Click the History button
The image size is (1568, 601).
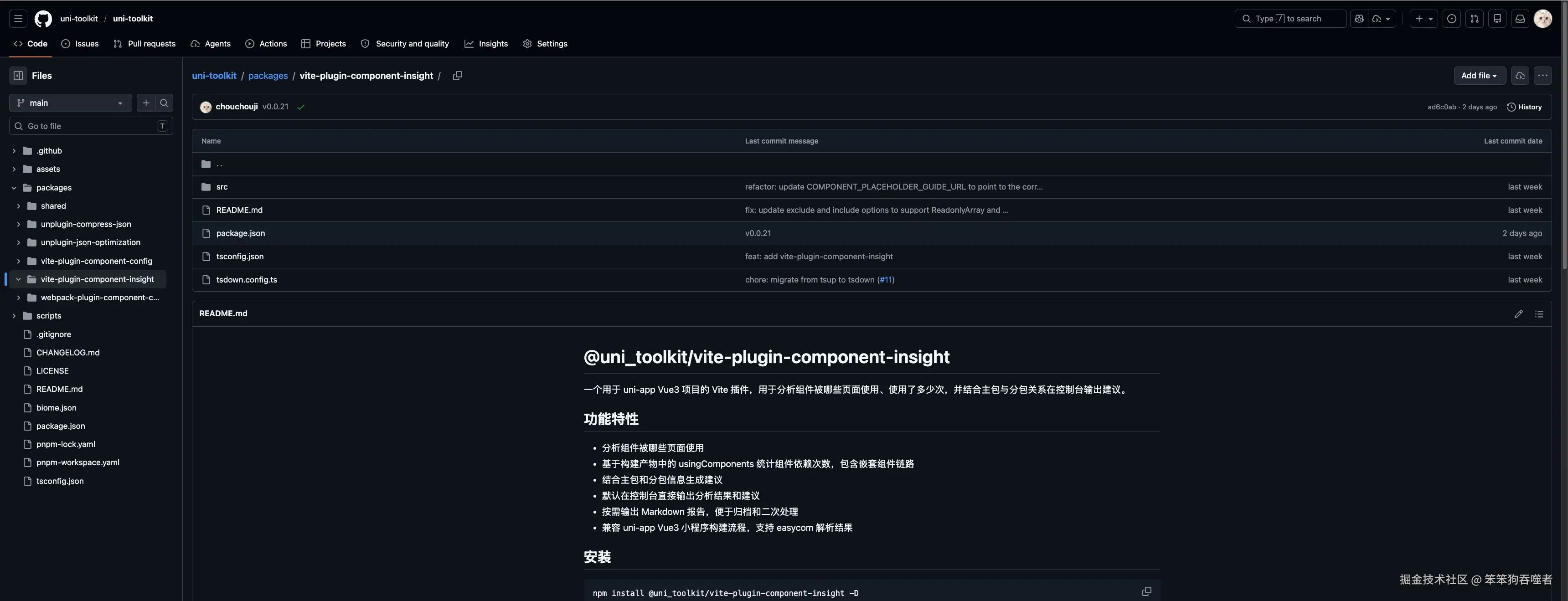click(x=1525, y=107)
